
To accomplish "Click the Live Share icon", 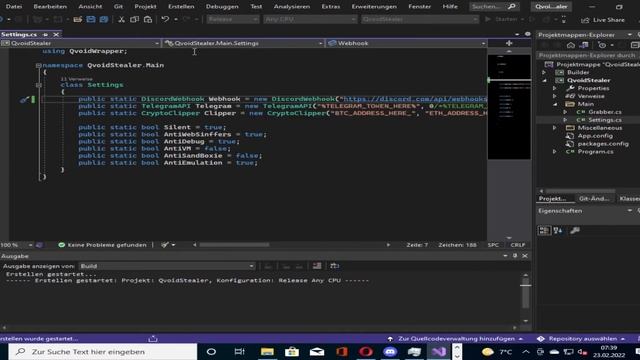I will (585, 20).
